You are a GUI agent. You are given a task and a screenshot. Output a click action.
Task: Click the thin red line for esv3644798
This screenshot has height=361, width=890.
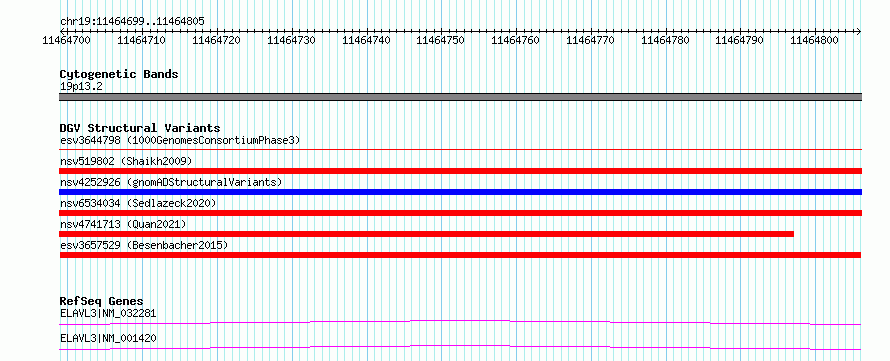click(x=460, y=149)
